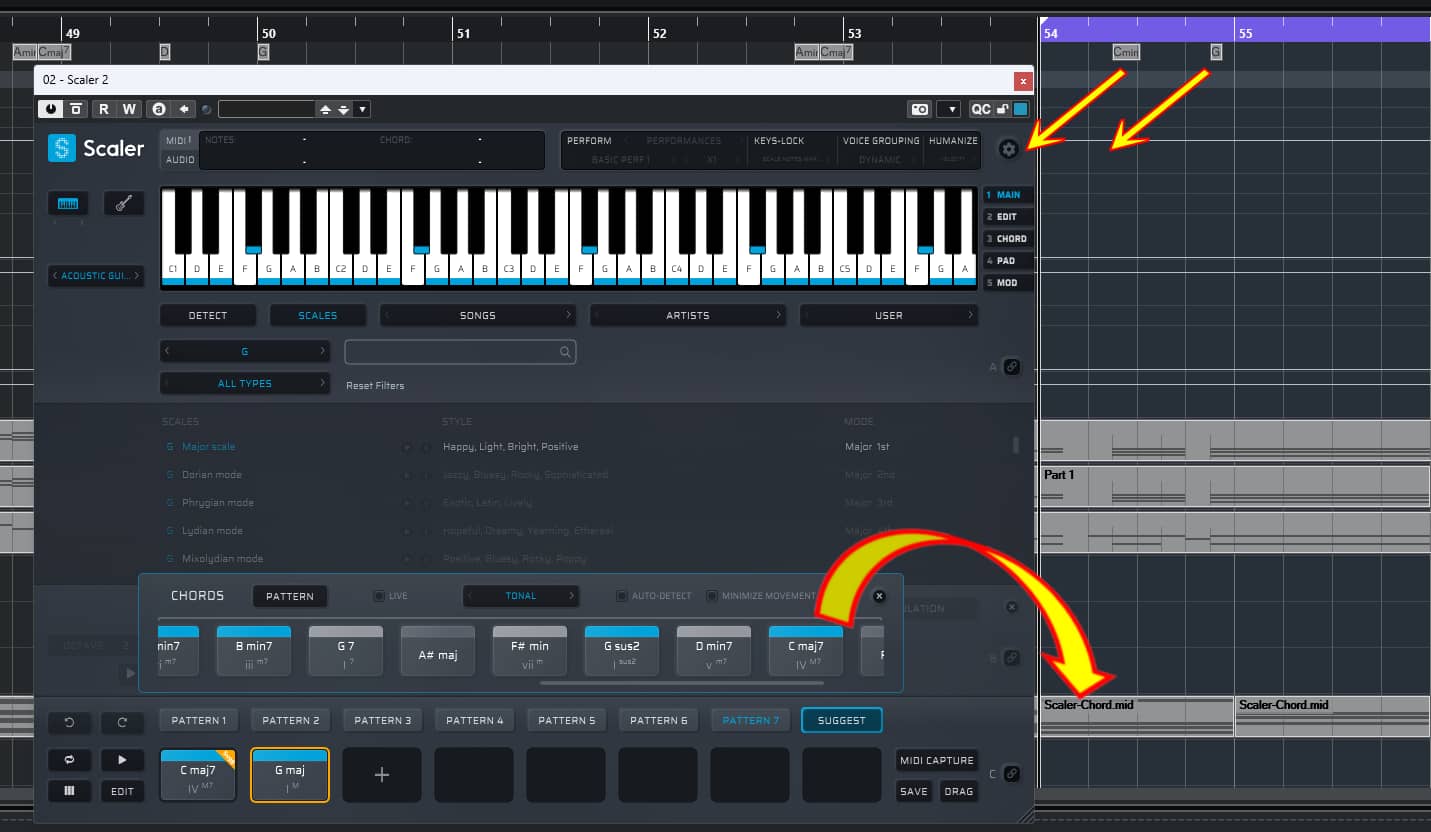Click the scale list vertical scrollbar
The image size is (1431, 832).
click(1017, 445)
